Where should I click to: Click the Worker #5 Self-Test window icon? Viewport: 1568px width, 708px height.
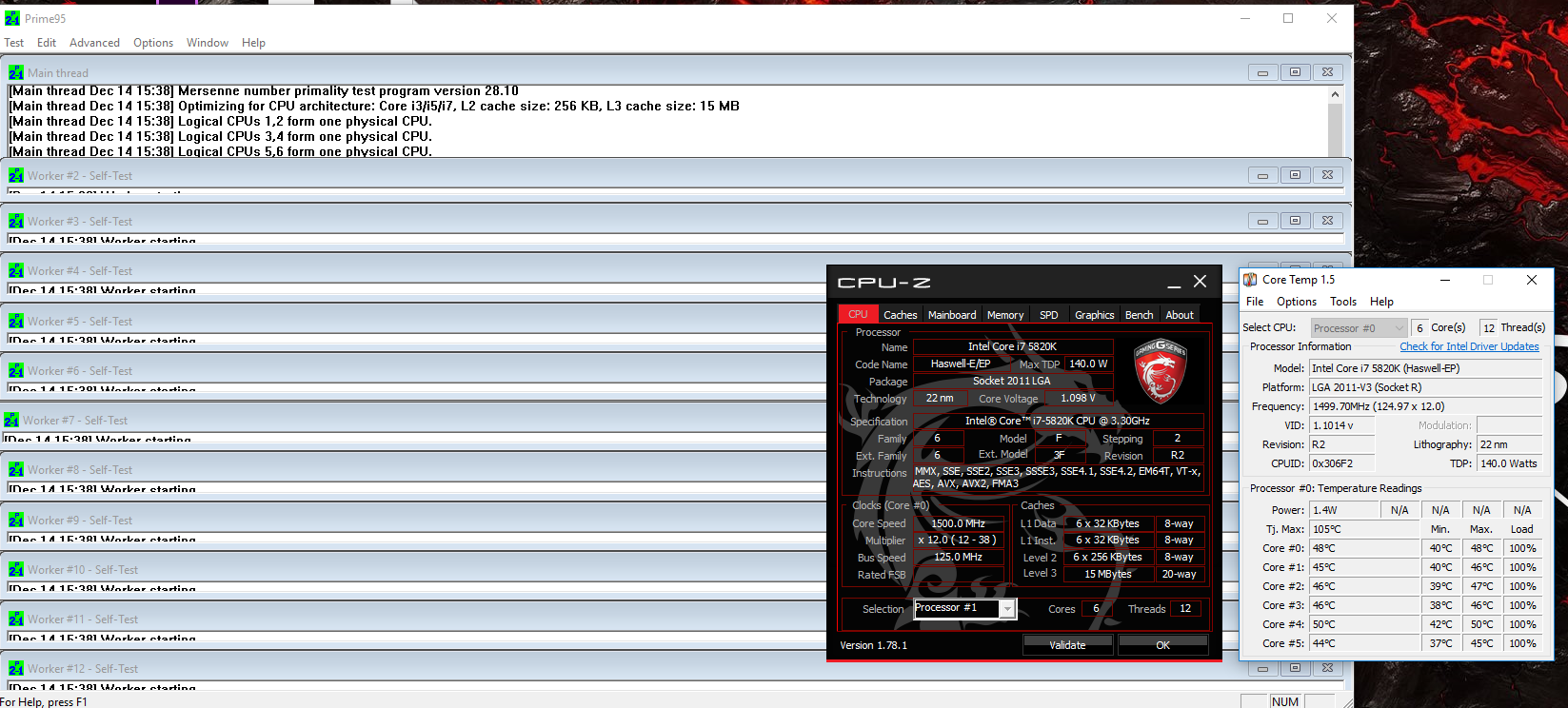pyautogui.click(x=16, y=321)
